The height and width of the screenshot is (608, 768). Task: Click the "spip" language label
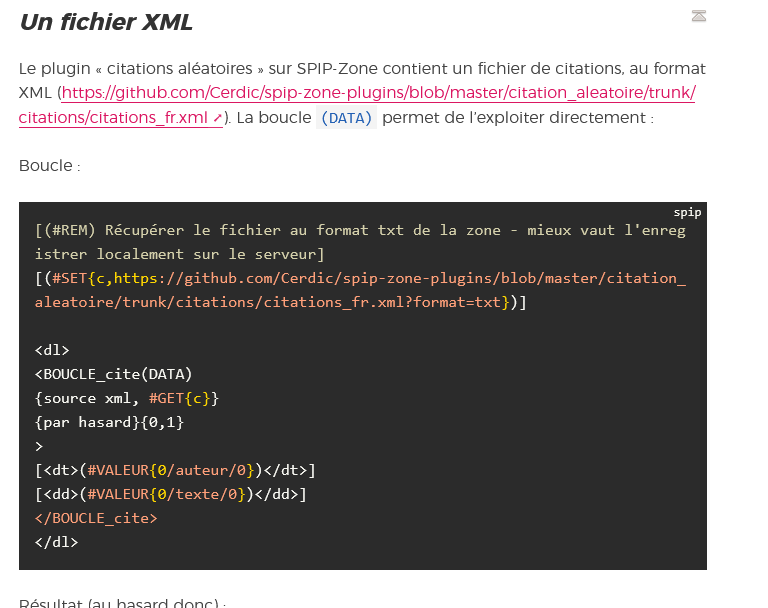click(687, 213)
